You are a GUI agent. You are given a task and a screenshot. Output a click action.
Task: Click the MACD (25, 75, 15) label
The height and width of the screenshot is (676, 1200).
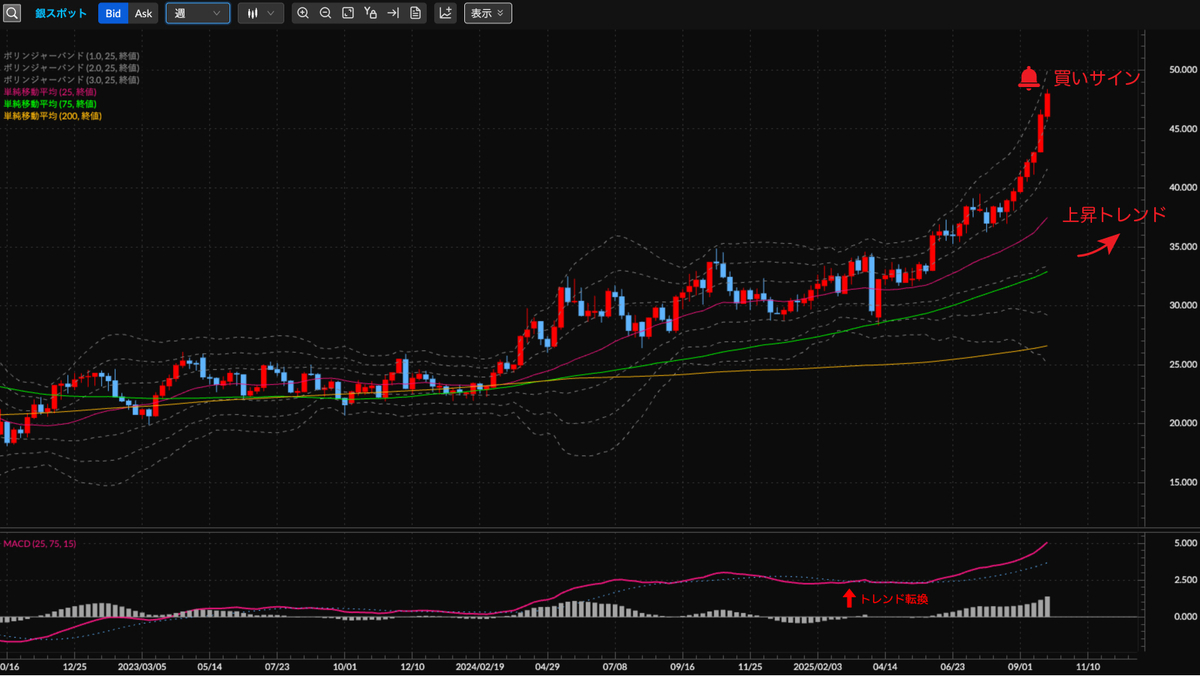click(39, 543)
